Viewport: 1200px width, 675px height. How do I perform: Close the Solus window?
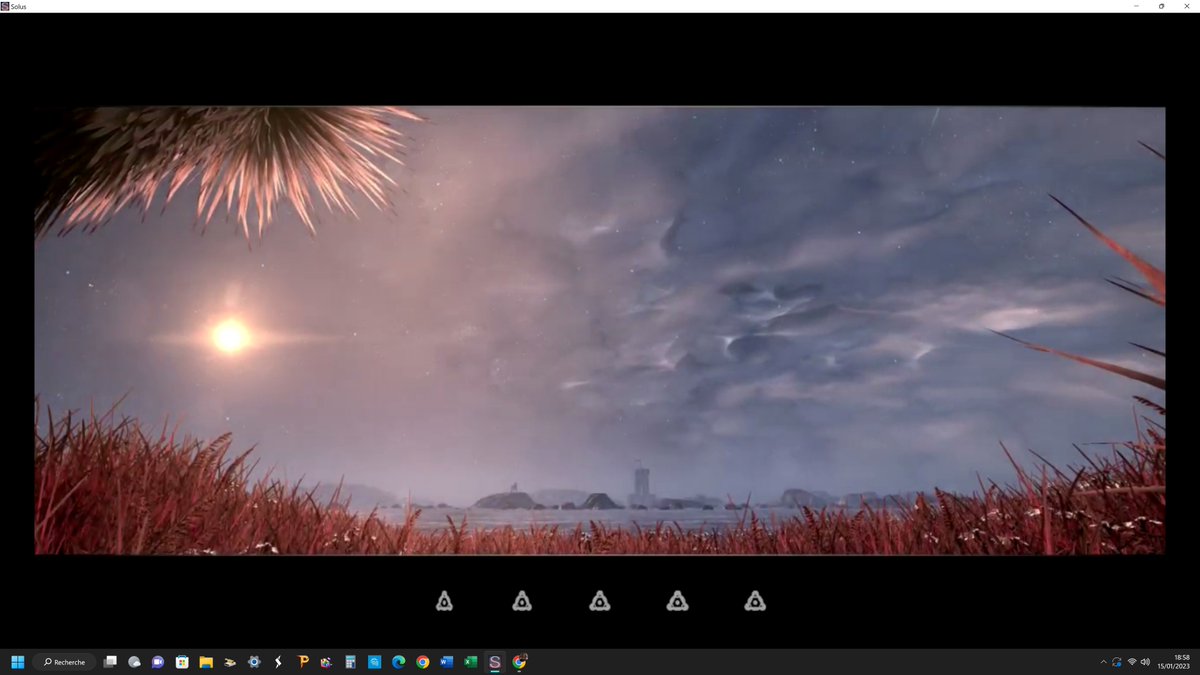pyautogui.click(x=1186, y=6)
